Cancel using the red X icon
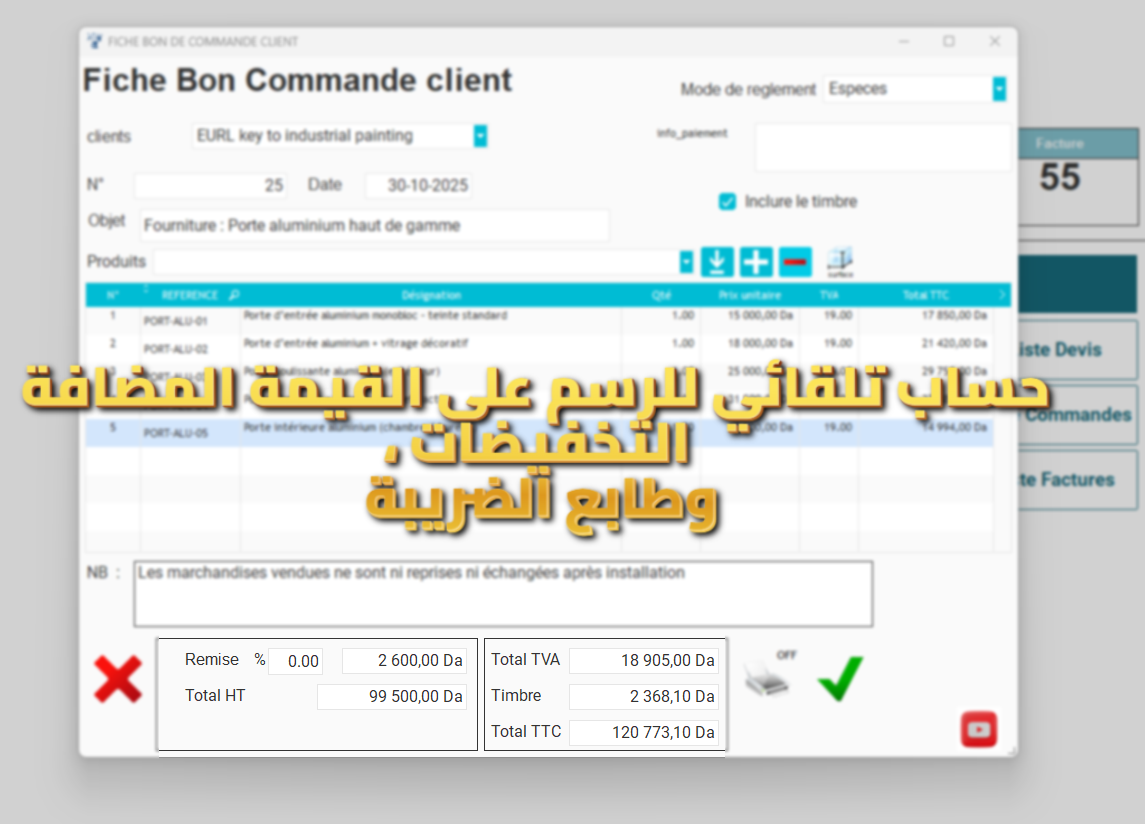The image size is (1145, 824). tap(118, 679)
